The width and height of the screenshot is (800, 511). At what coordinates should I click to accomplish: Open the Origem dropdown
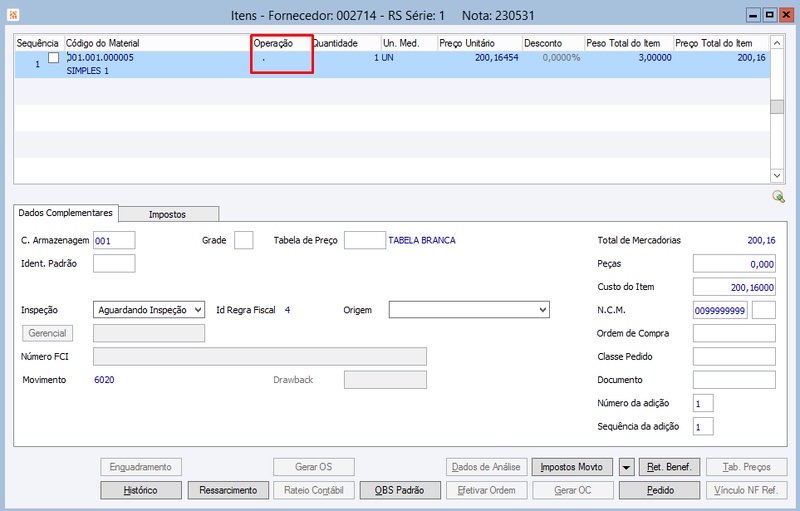(x=469, y=310)
